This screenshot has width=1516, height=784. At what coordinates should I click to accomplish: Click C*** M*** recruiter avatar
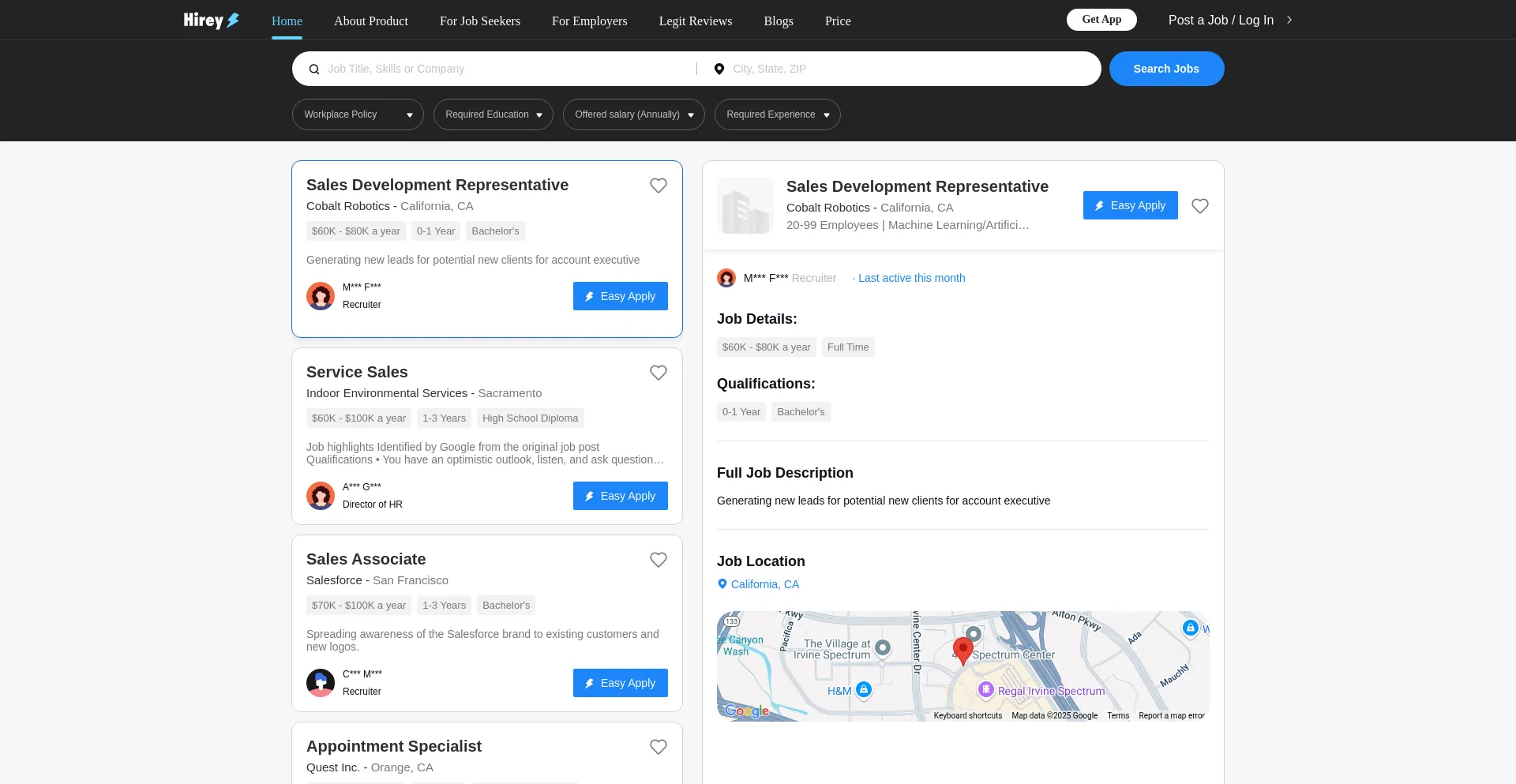[x=321, y=683]
